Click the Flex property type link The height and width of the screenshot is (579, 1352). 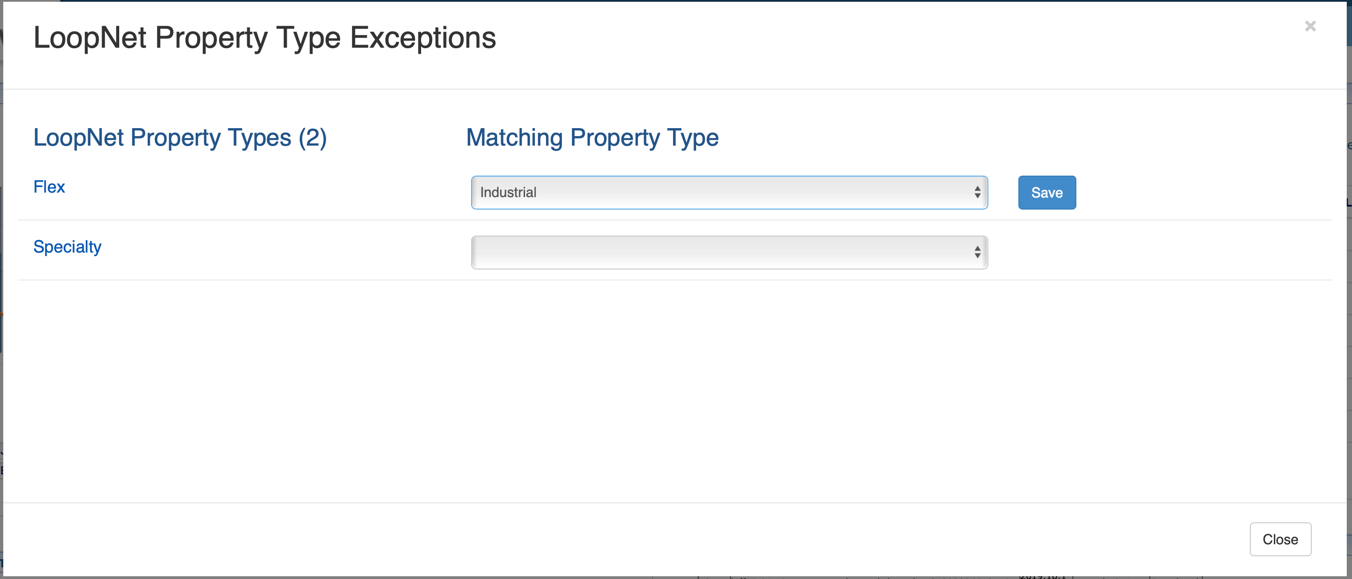coord(49,187)
